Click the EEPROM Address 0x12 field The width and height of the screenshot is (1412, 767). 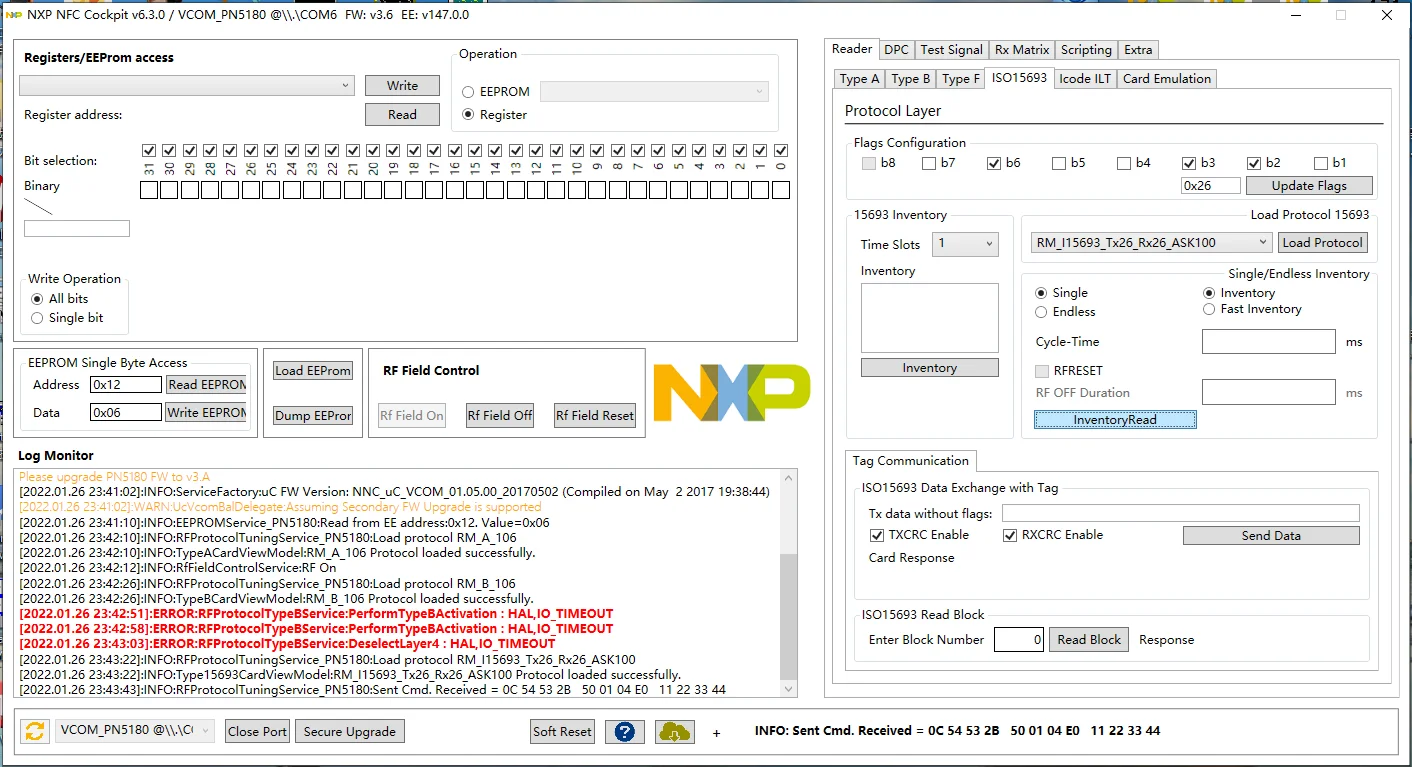pos(125,385)
